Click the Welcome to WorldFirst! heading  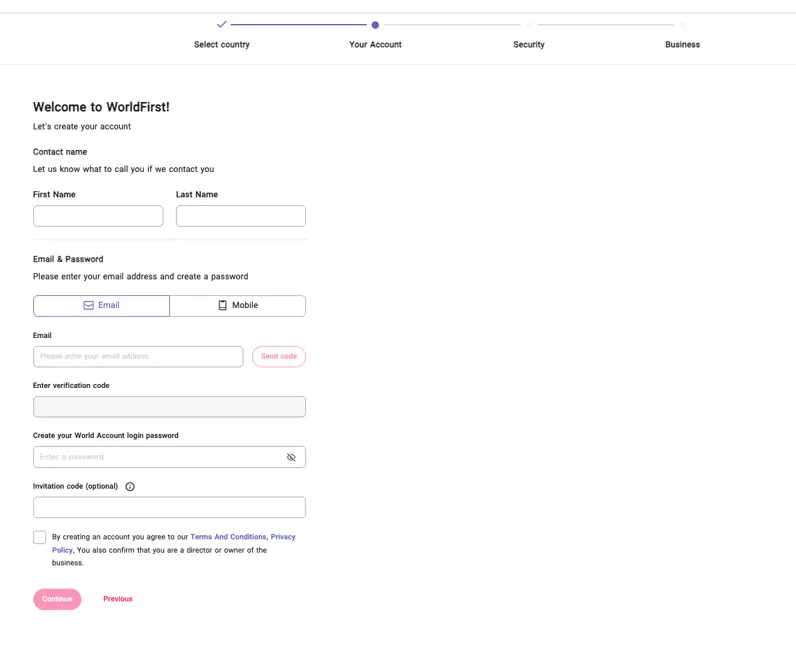(x=102, y=107)
